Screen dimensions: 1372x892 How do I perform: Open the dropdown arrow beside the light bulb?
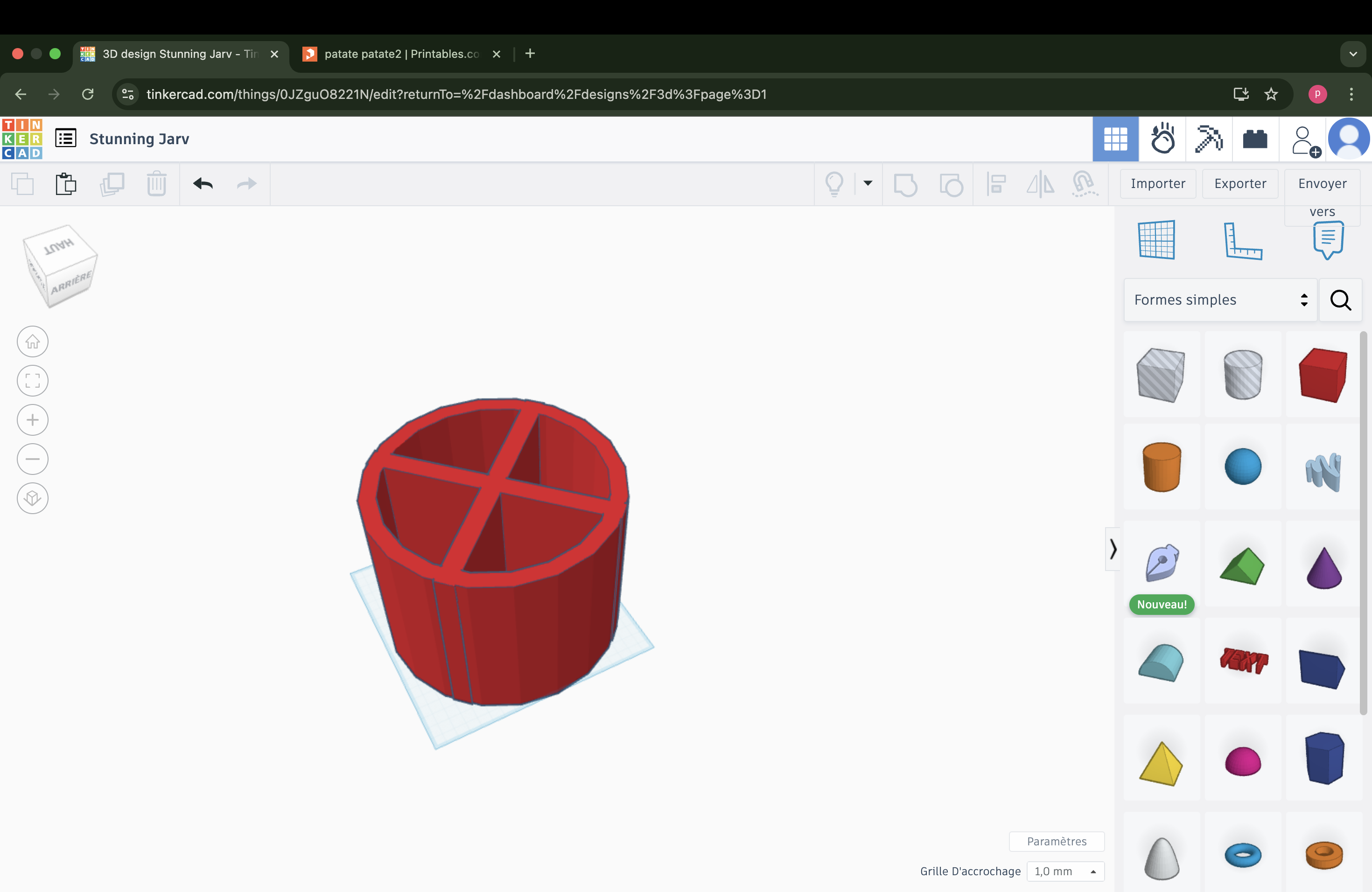pyautogui.click(x=868, y=183)
